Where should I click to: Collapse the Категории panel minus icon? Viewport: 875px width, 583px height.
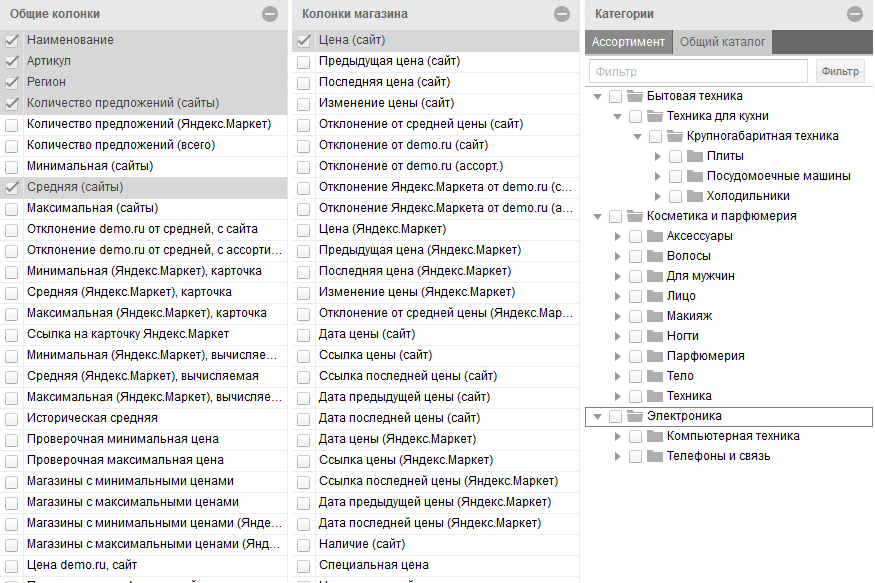click(x=854, y=14)
